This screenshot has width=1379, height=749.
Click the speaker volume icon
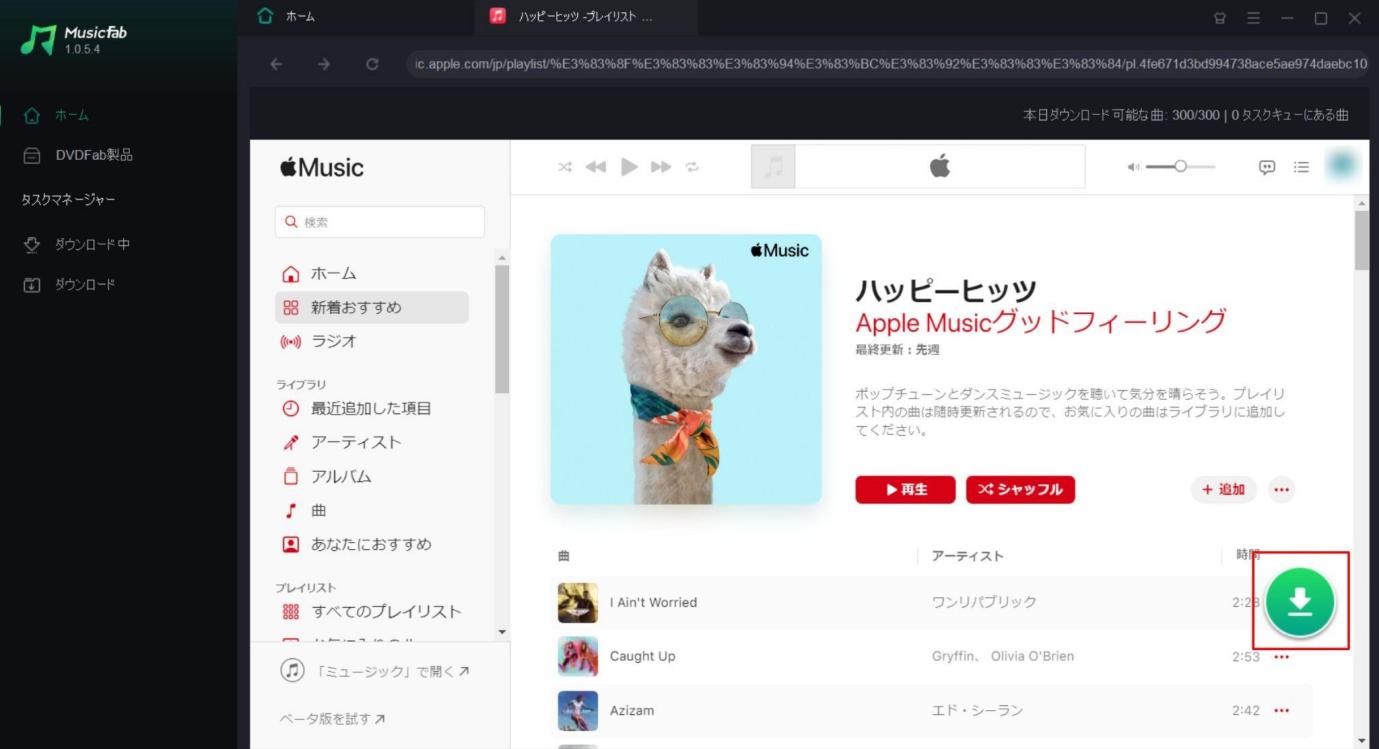pos(1133,167)
